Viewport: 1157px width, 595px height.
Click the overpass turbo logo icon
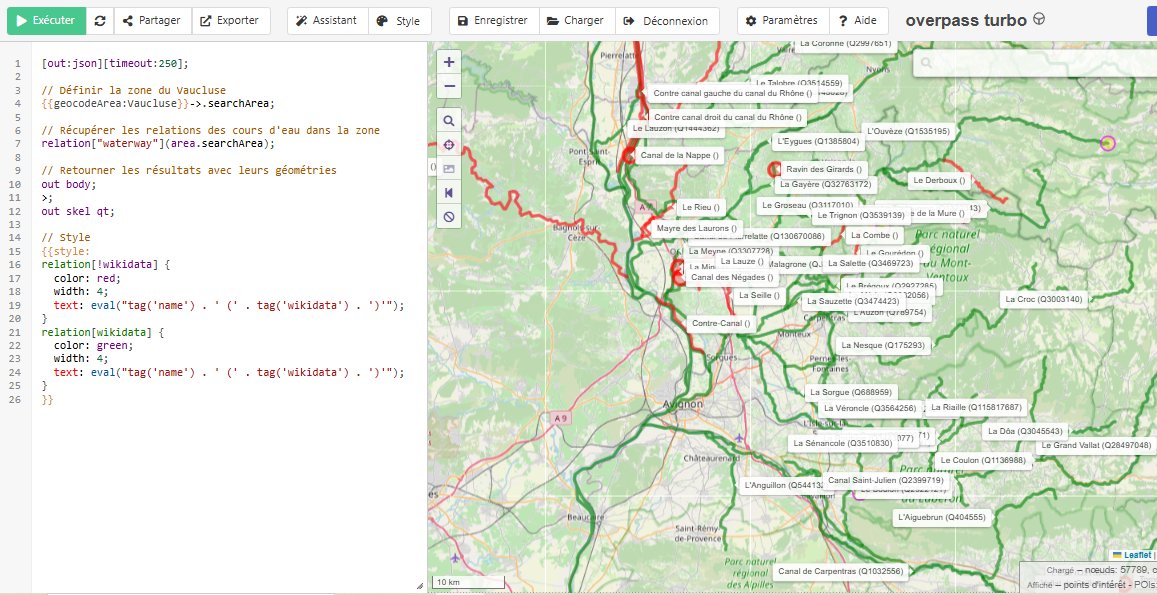1038,20
